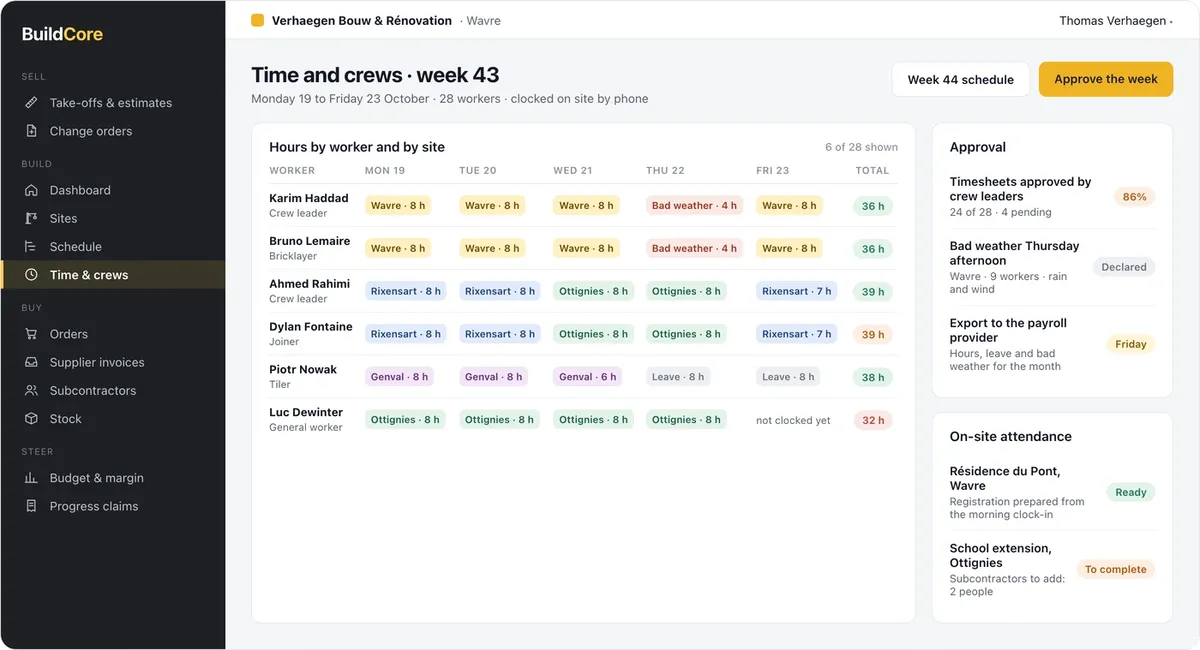
Task: Click the Friday payroll export badge
Action: pos(1131,344)
